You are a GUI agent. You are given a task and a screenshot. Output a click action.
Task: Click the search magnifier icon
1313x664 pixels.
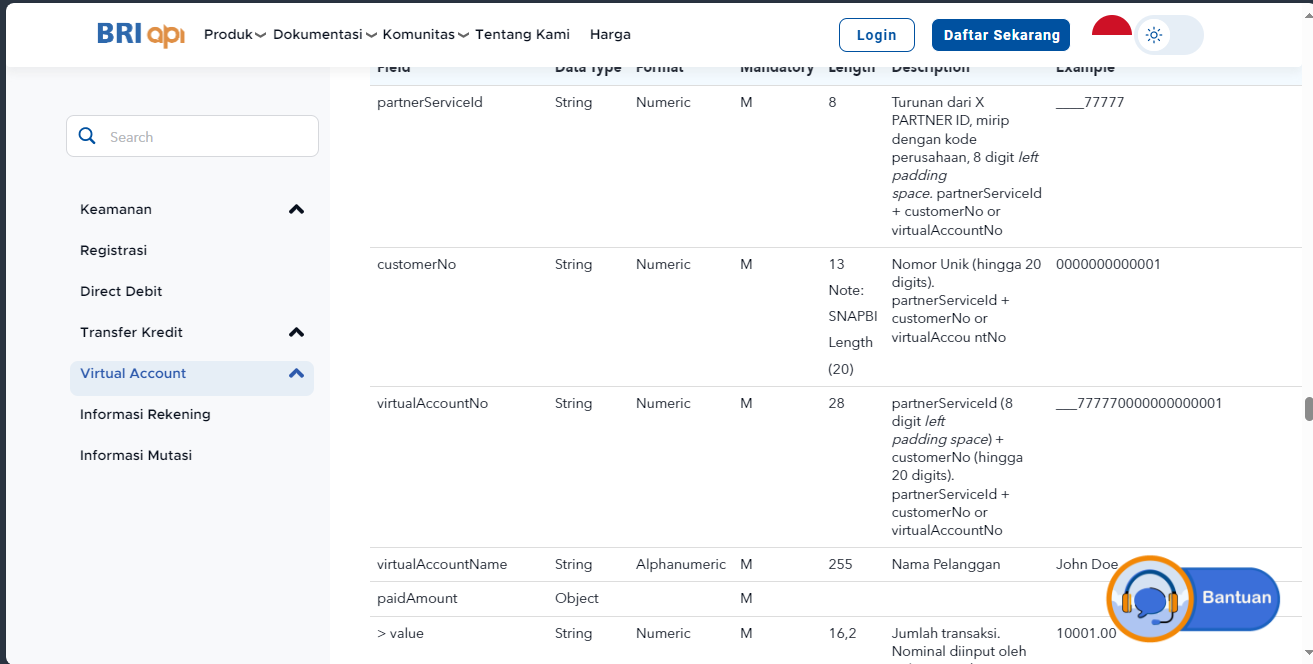[x=87, y=136]
